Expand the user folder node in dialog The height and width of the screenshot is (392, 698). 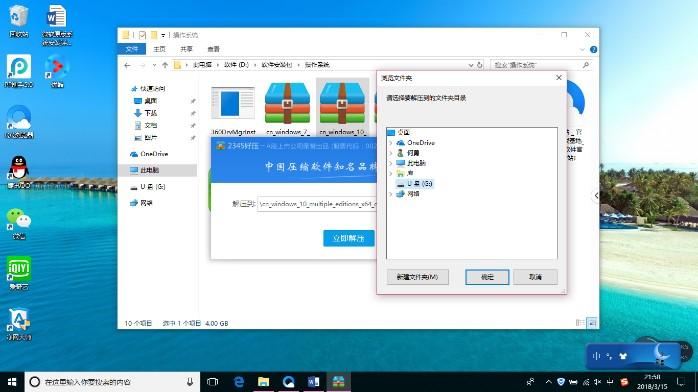(x=391, y=153)
